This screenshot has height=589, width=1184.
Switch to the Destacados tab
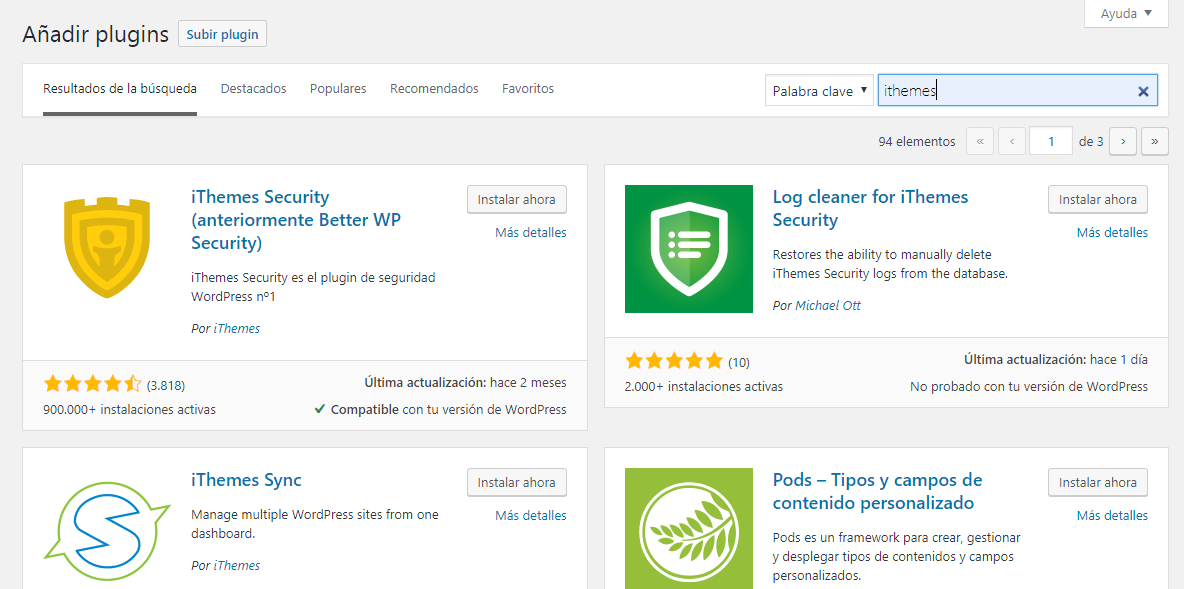click(x=254, y=89)
